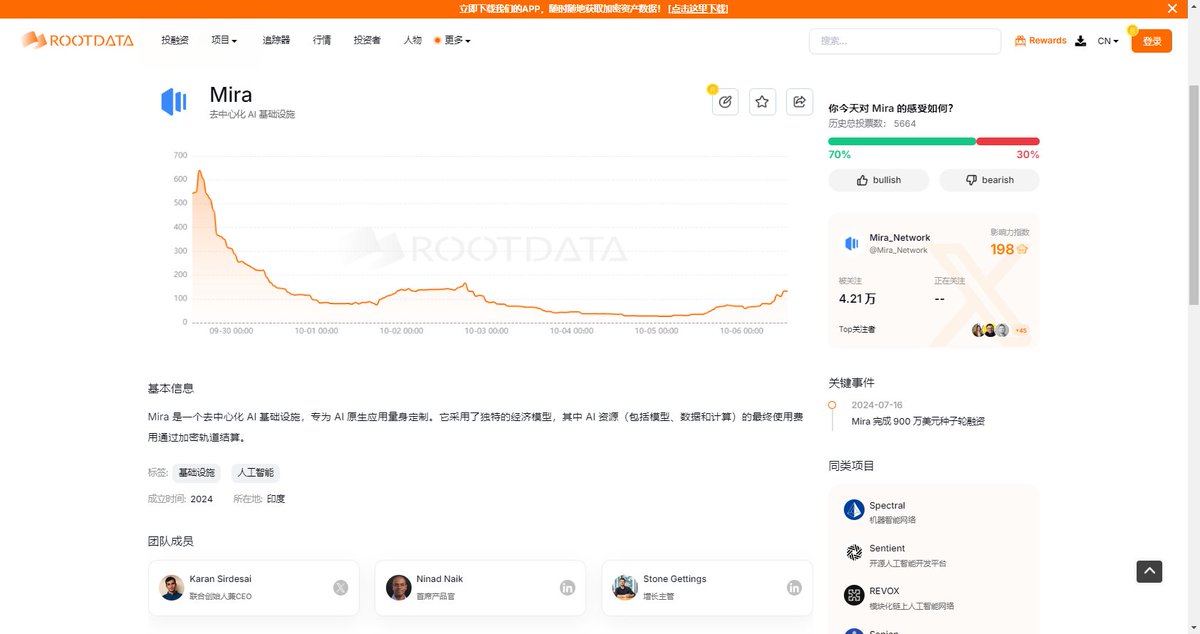1200x634 pixels.
Task: Open the 投融资 menu item
Action: point(175,41)
